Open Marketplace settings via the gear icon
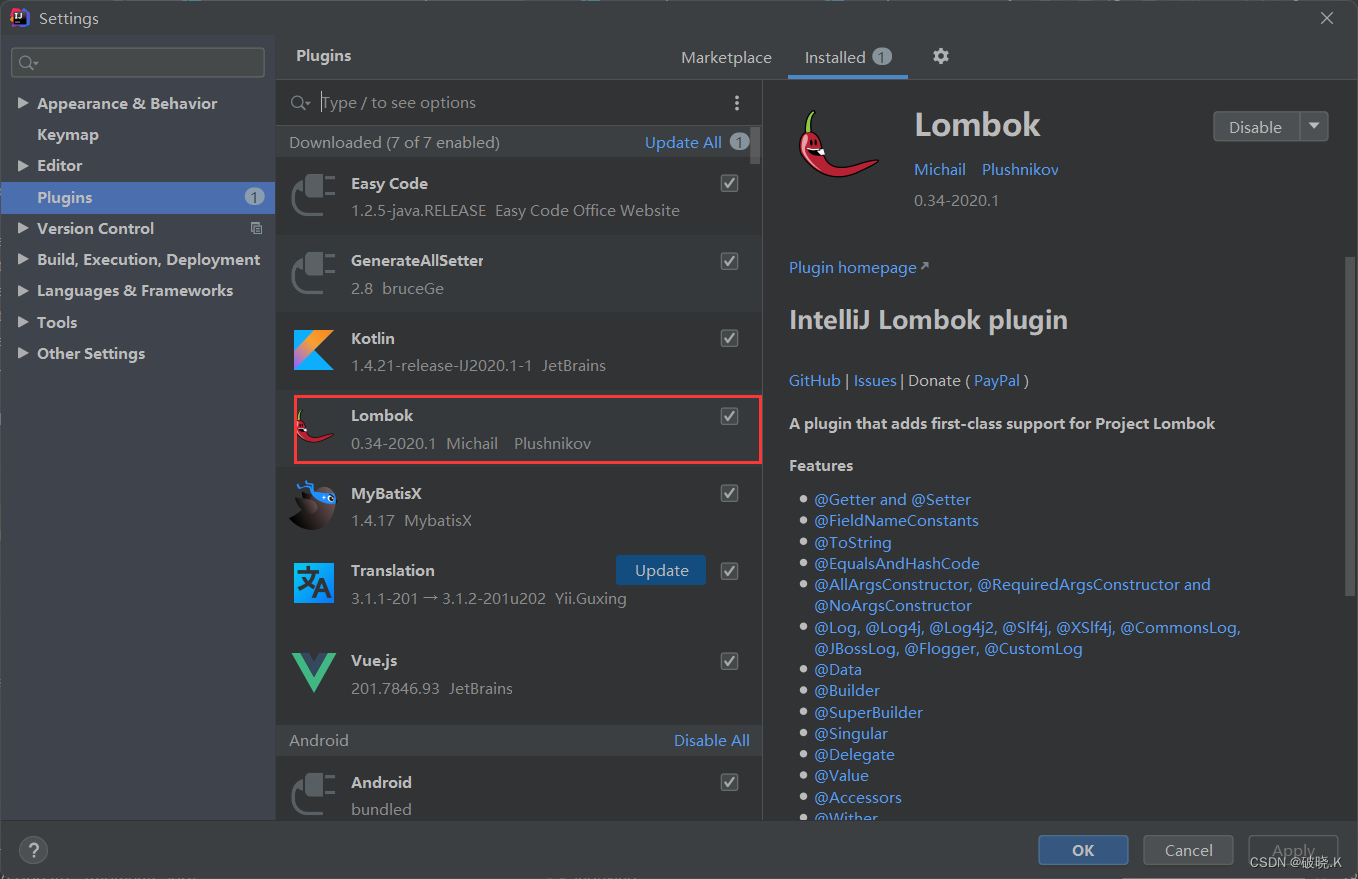Screen dimensions: 1358x879 (940, 57)
